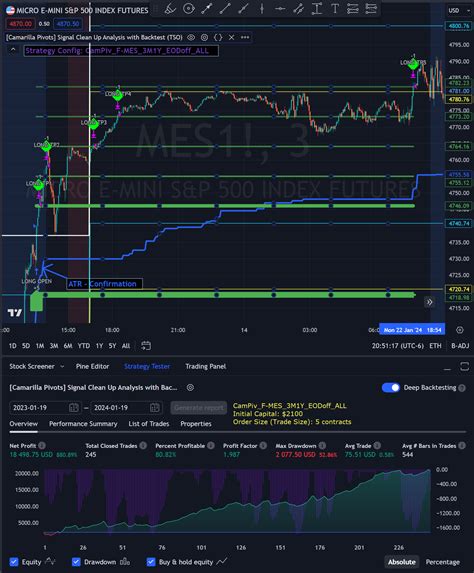Image resolution: width=474 pixels, height=573 pixels.
Task: Expand the Stock Screener dropdown arrow
Action: coord(62,366)
